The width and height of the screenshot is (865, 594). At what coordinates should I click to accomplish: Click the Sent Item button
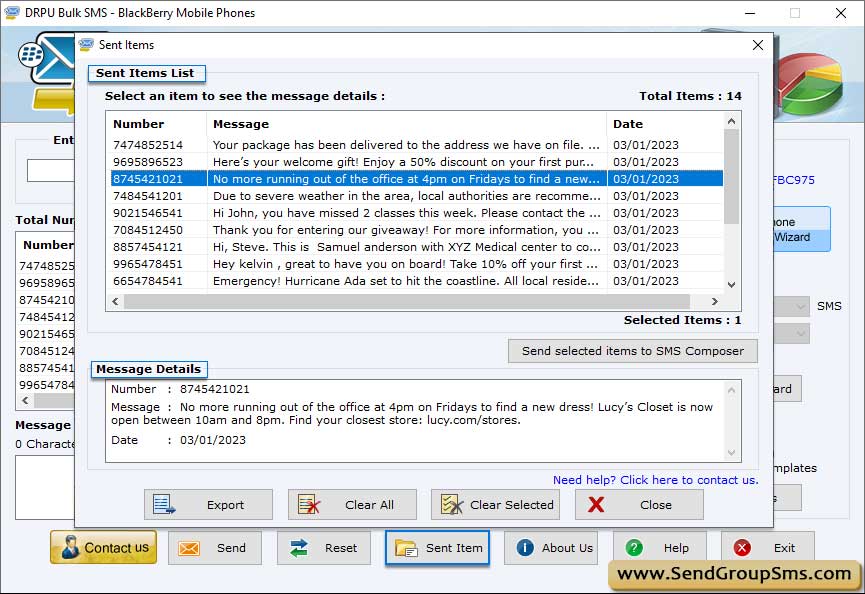pyautogui.click(x=437, y=548)
